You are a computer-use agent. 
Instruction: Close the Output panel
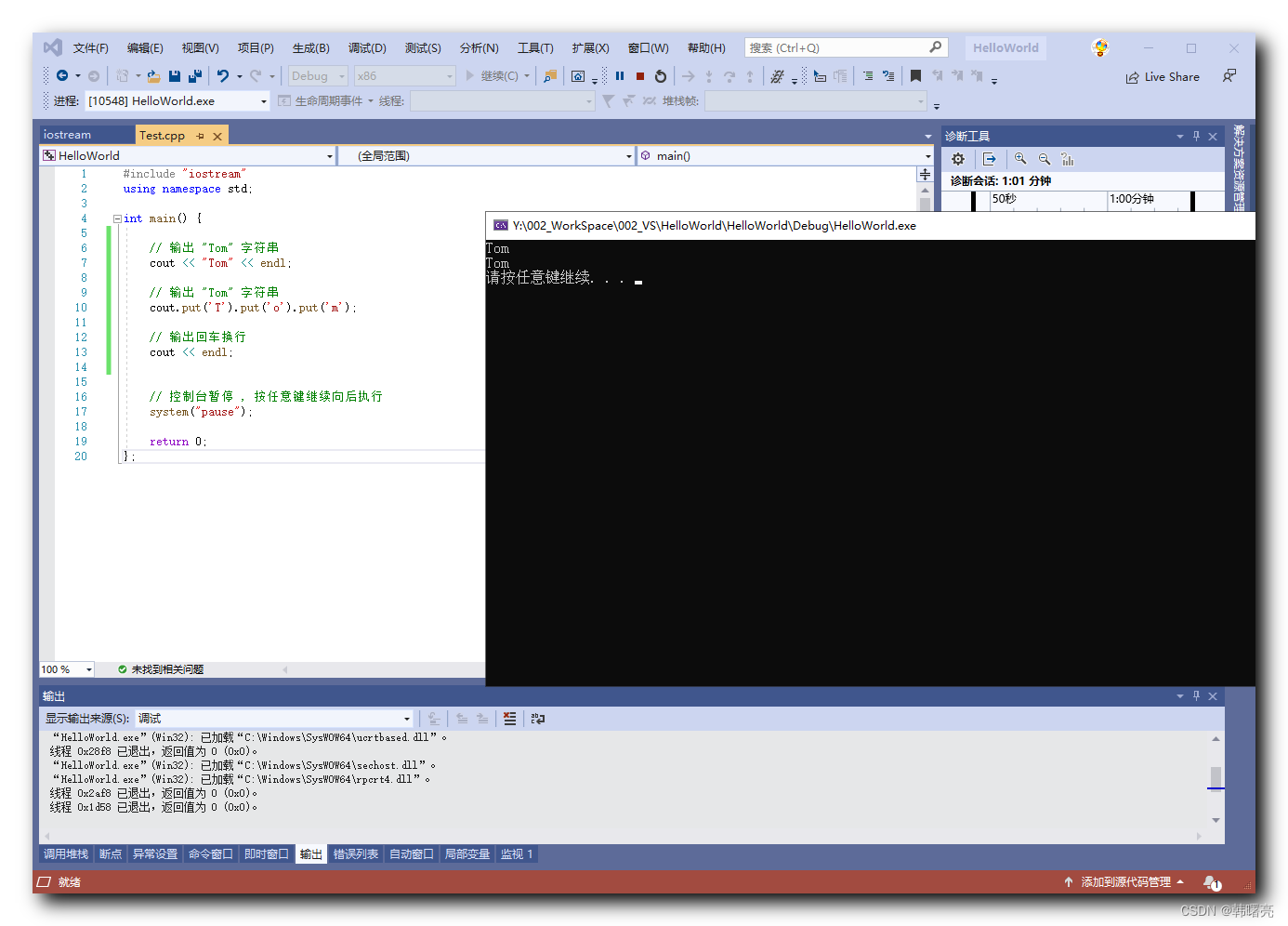(1213, 695)
